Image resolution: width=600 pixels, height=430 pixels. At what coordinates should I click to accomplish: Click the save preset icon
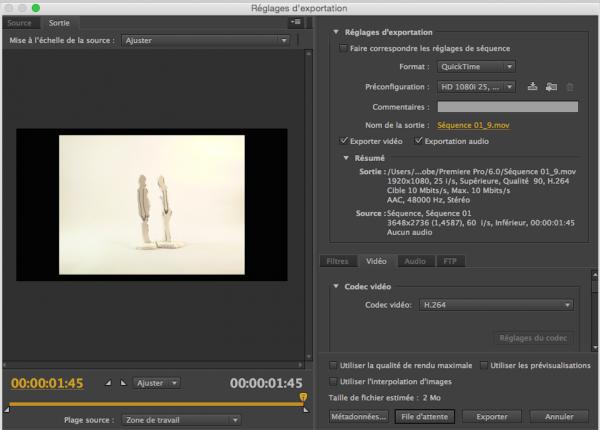(x=532, y=87)
